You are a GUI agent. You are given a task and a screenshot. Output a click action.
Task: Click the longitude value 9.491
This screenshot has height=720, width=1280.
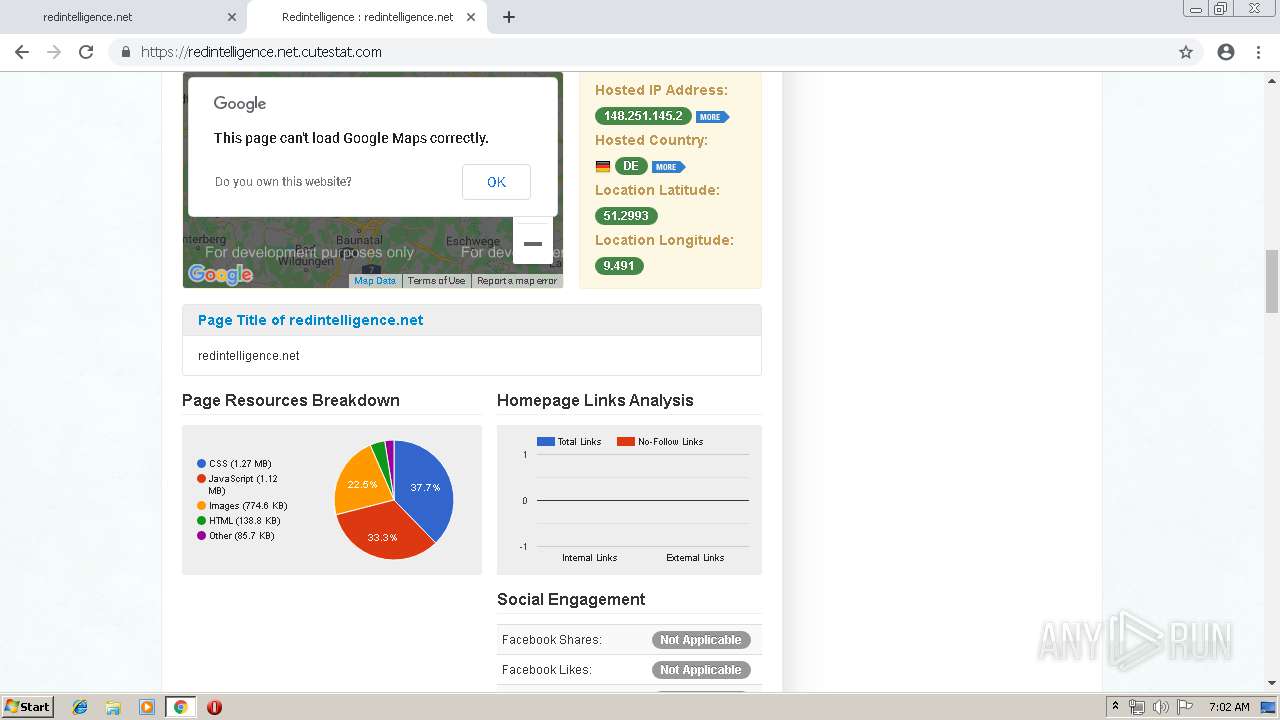point(619,266)
